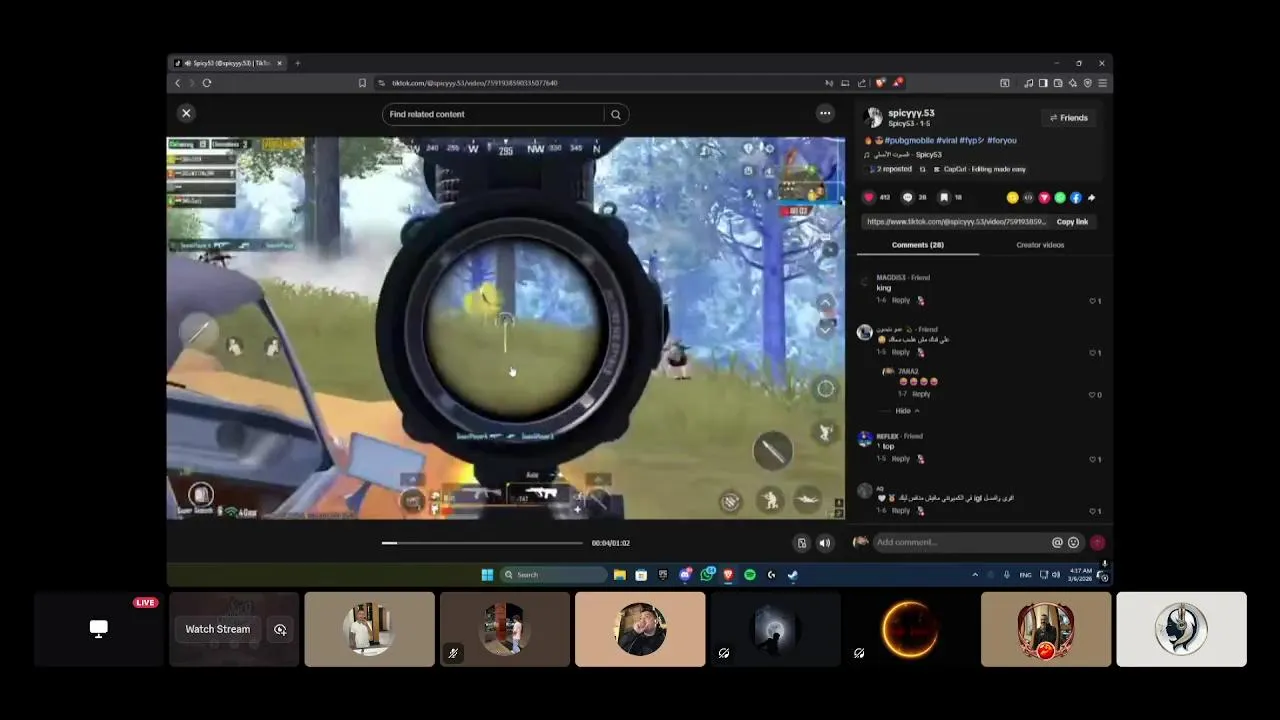The height and width of the screenshot is (720, 1280).
Task: Bookmark the video with the favorites icon
Action: click(x=943, y=197)
